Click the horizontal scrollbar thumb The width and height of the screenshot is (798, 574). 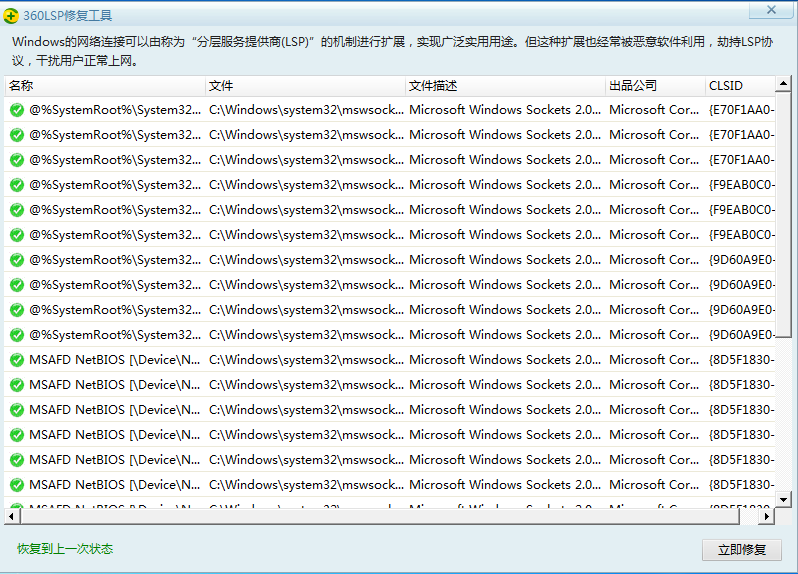(x=380, y=516)
